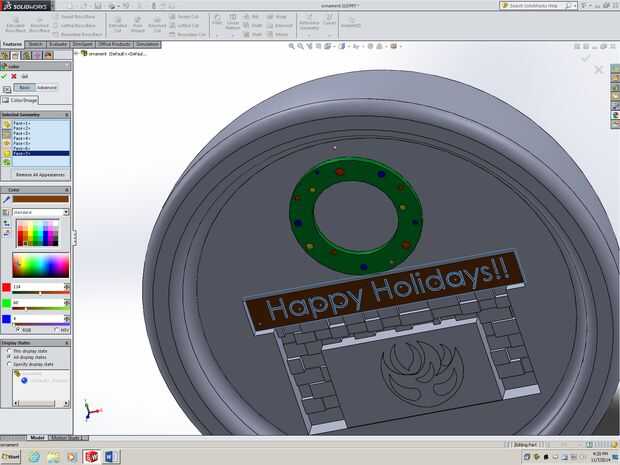Collapse the Color section

pyautogui.click(x=66, y=190)
